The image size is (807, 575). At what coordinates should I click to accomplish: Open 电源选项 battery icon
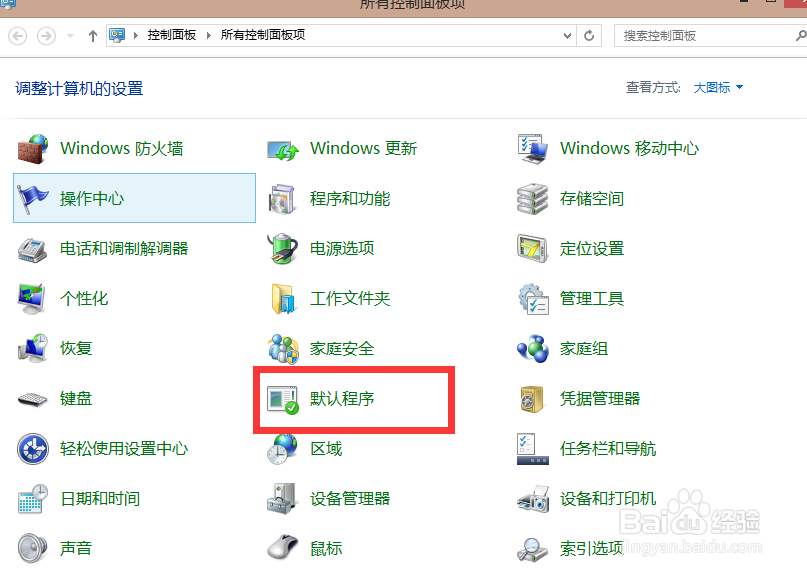282,249
